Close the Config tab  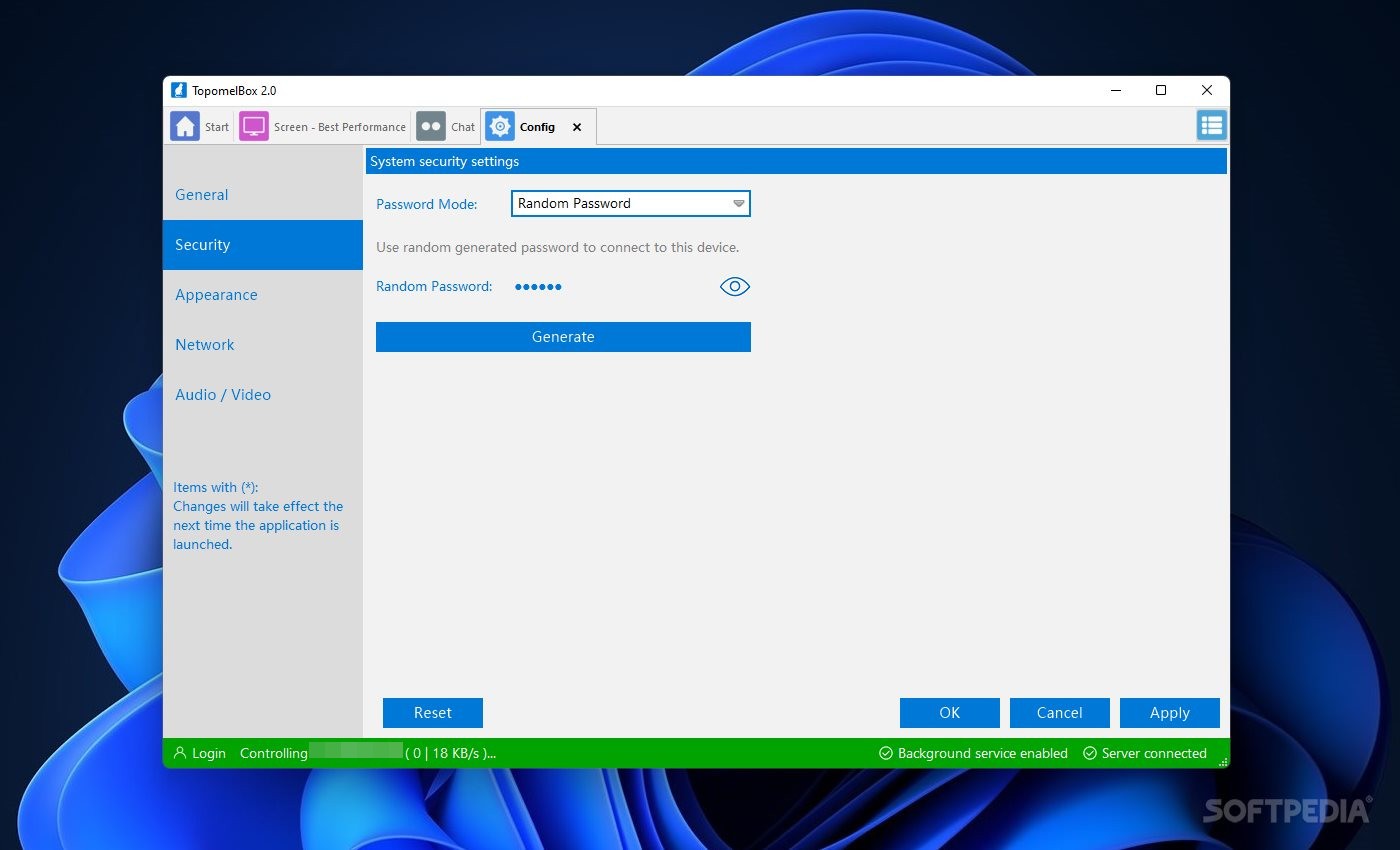577,127
